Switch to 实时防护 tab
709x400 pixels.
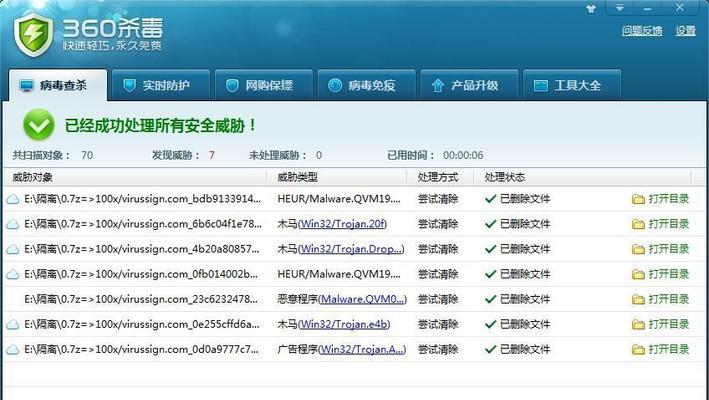pyautogui.click(x=161, y=85)
